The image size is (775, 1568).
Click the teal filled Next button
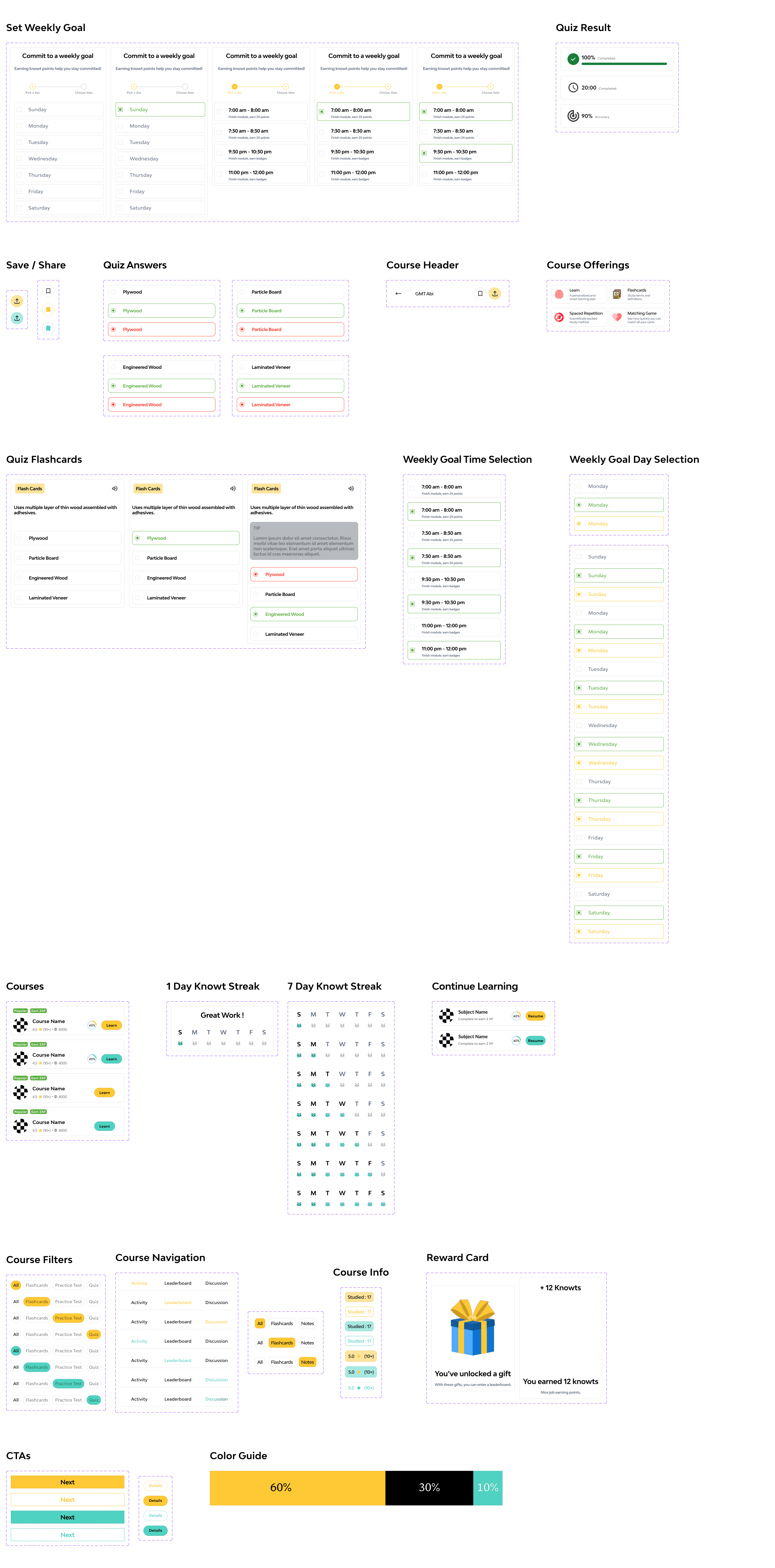[68, 1517]
